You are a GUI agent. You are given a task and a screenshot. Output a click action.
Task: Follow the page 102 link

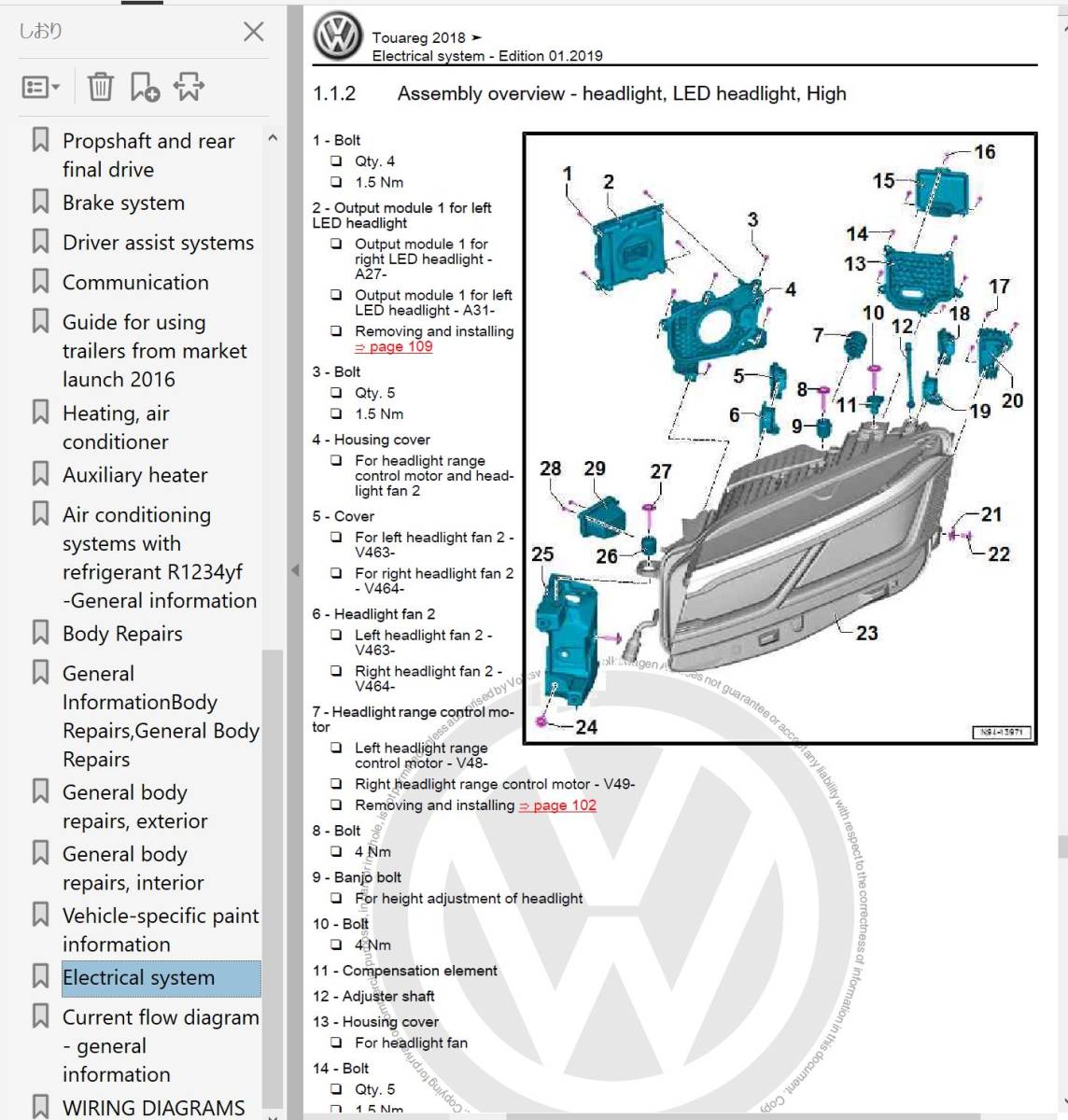557,805
